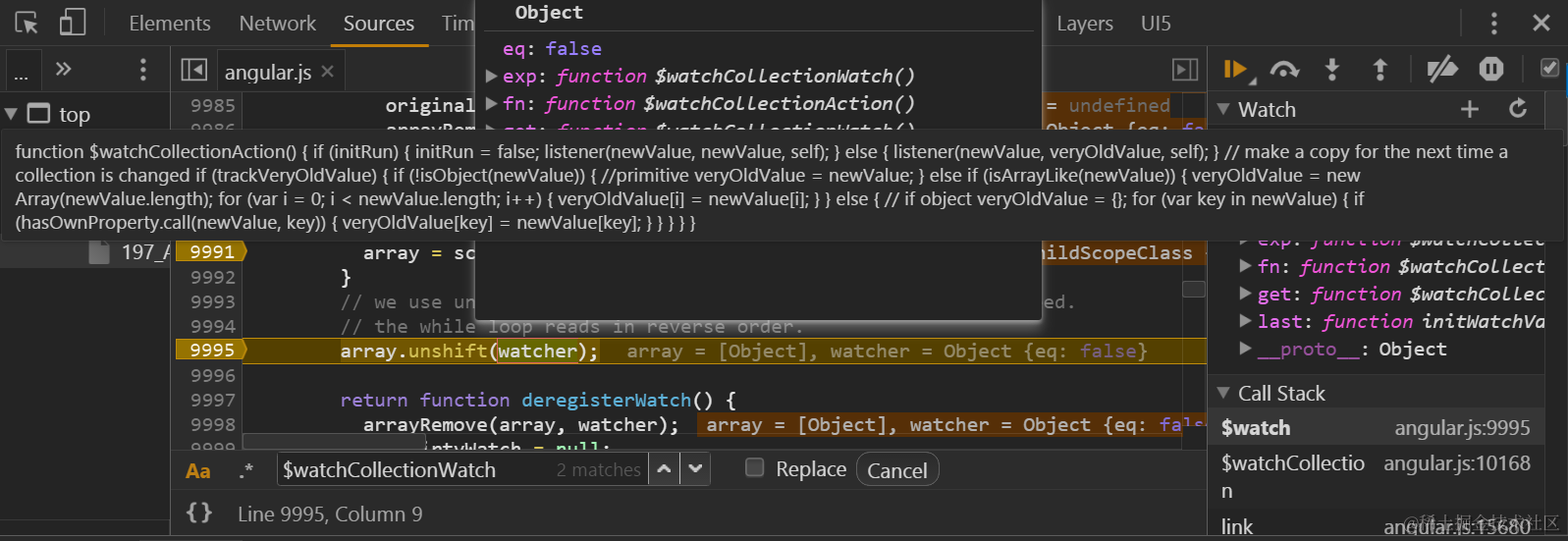Go to the next search match
Viewport: 1568px width, 541px height.
coord(696,469)
